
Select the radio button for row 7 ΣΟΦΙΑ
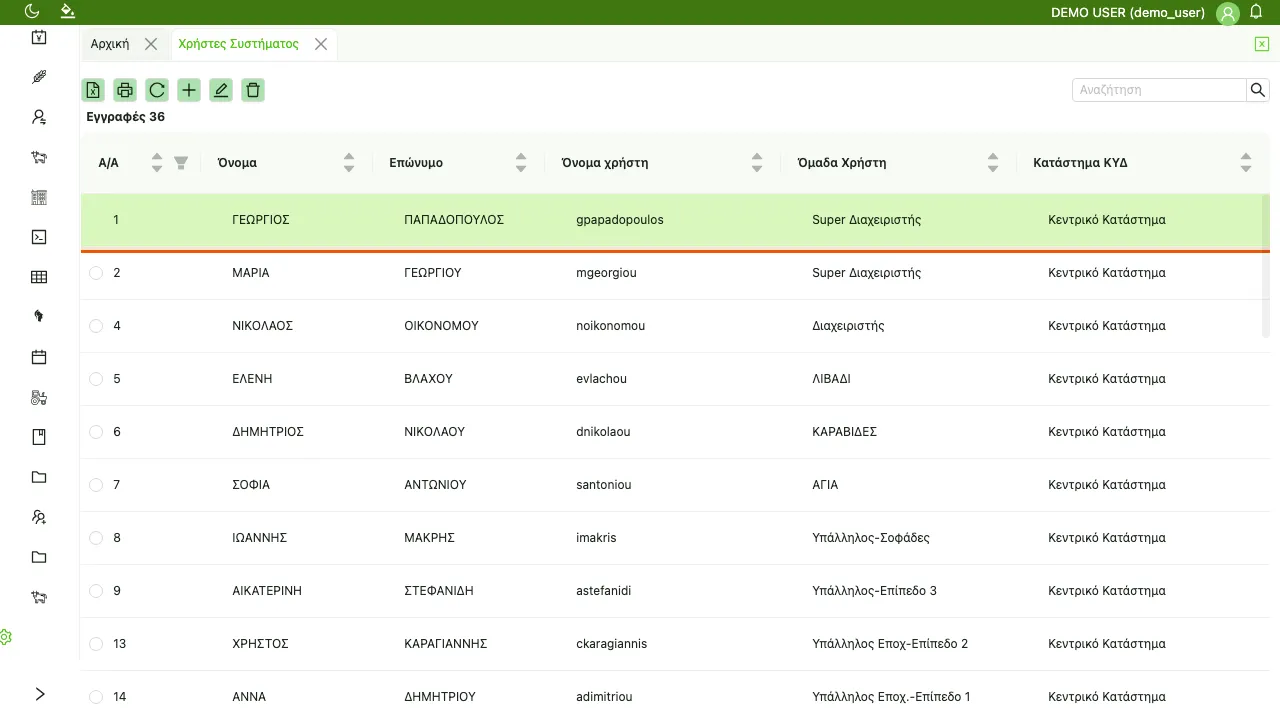point(96,485)
